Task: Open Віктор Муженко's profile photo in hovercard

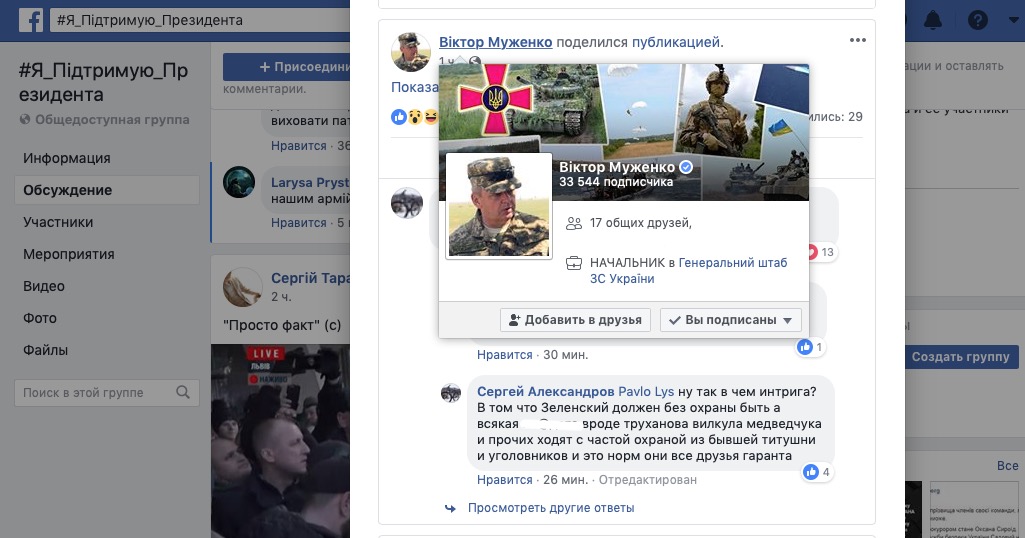Action: 499,206
